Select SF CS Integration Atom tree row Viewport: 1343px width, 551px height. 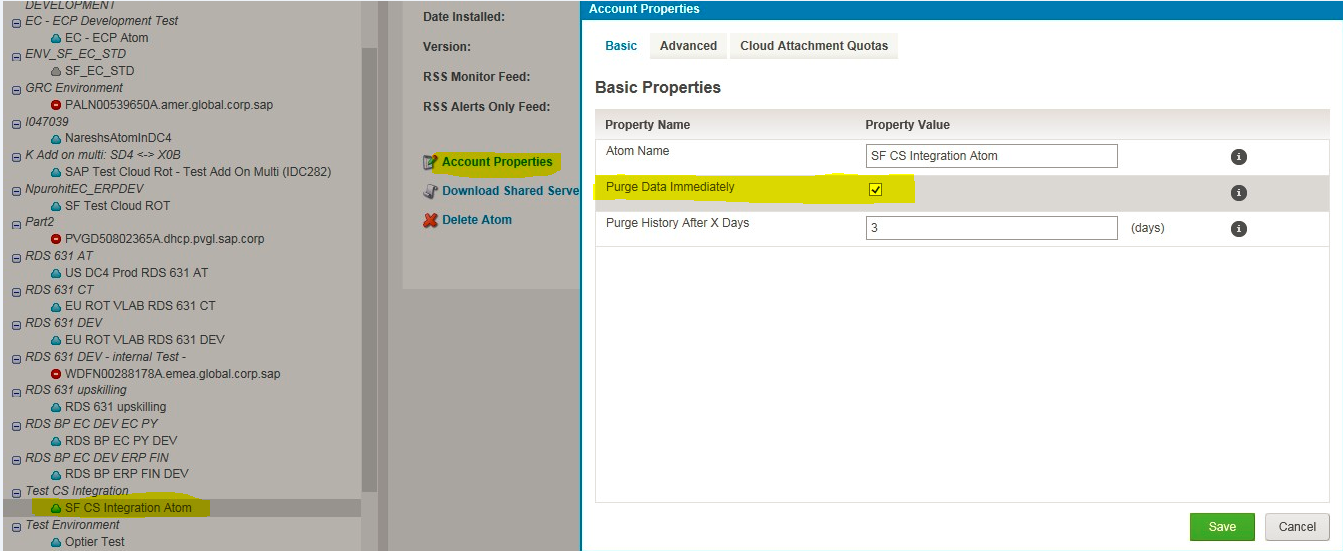tap(180, 508)
